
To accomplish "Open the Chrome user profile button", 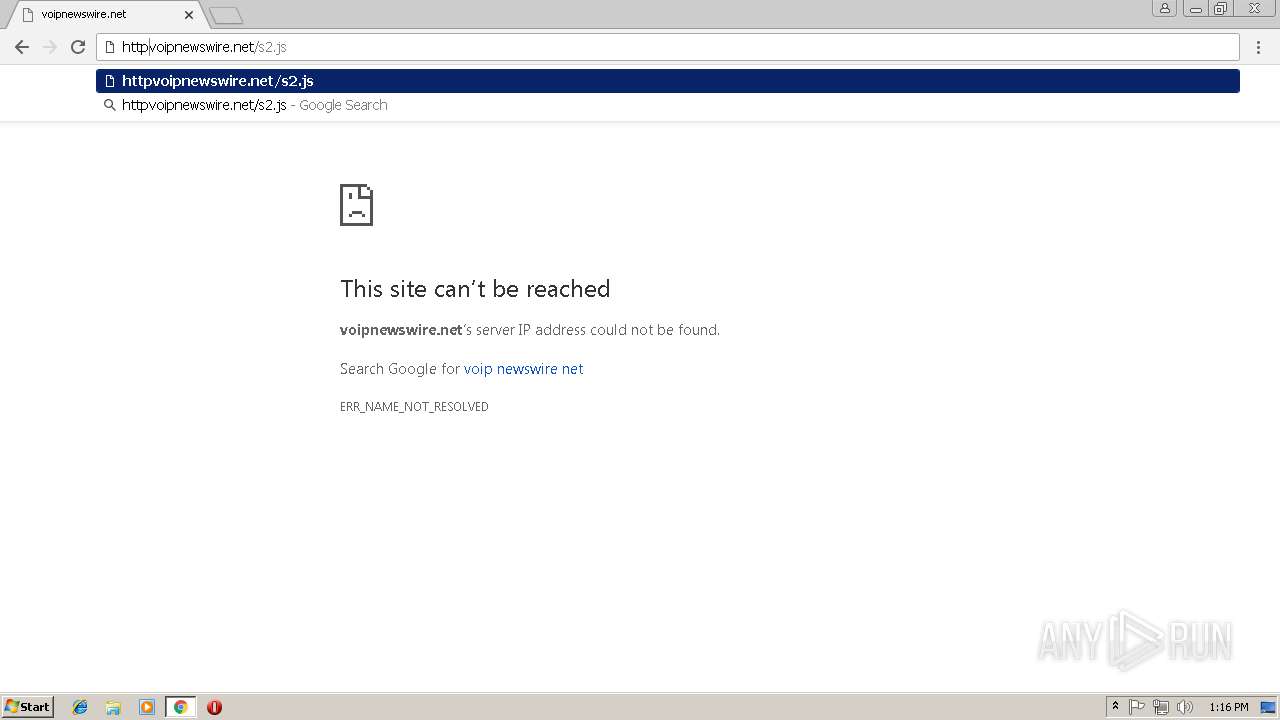I will (1164, 8).
